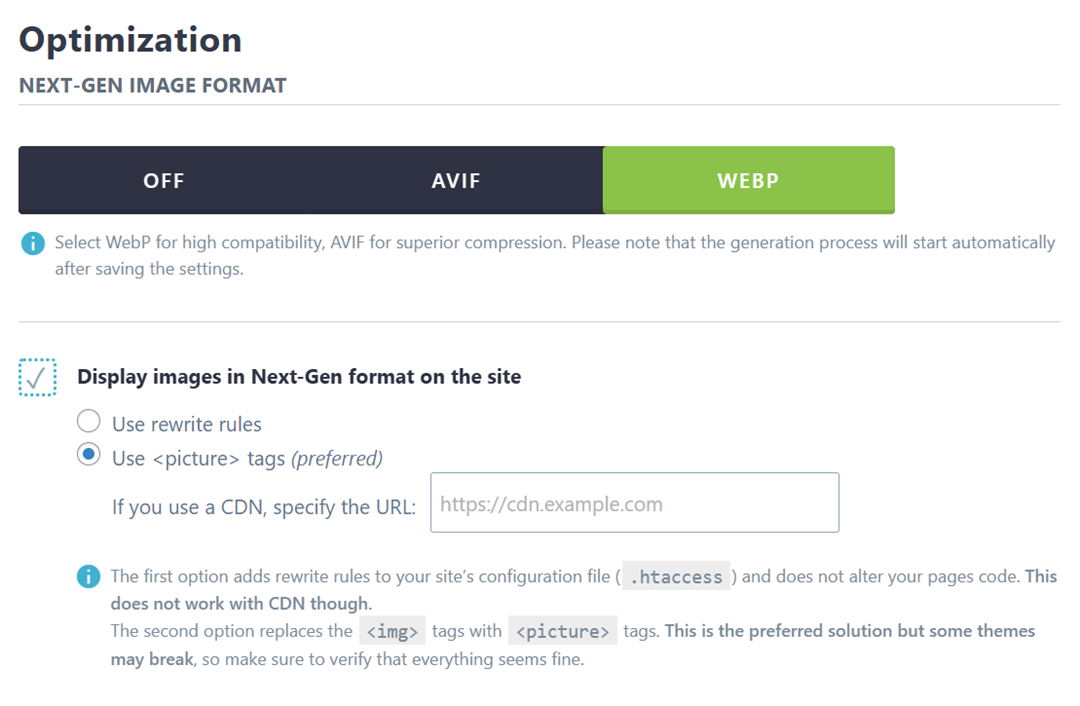Click the NEXT-GEN IMAGE FORMAT section title

click(153, 86)
